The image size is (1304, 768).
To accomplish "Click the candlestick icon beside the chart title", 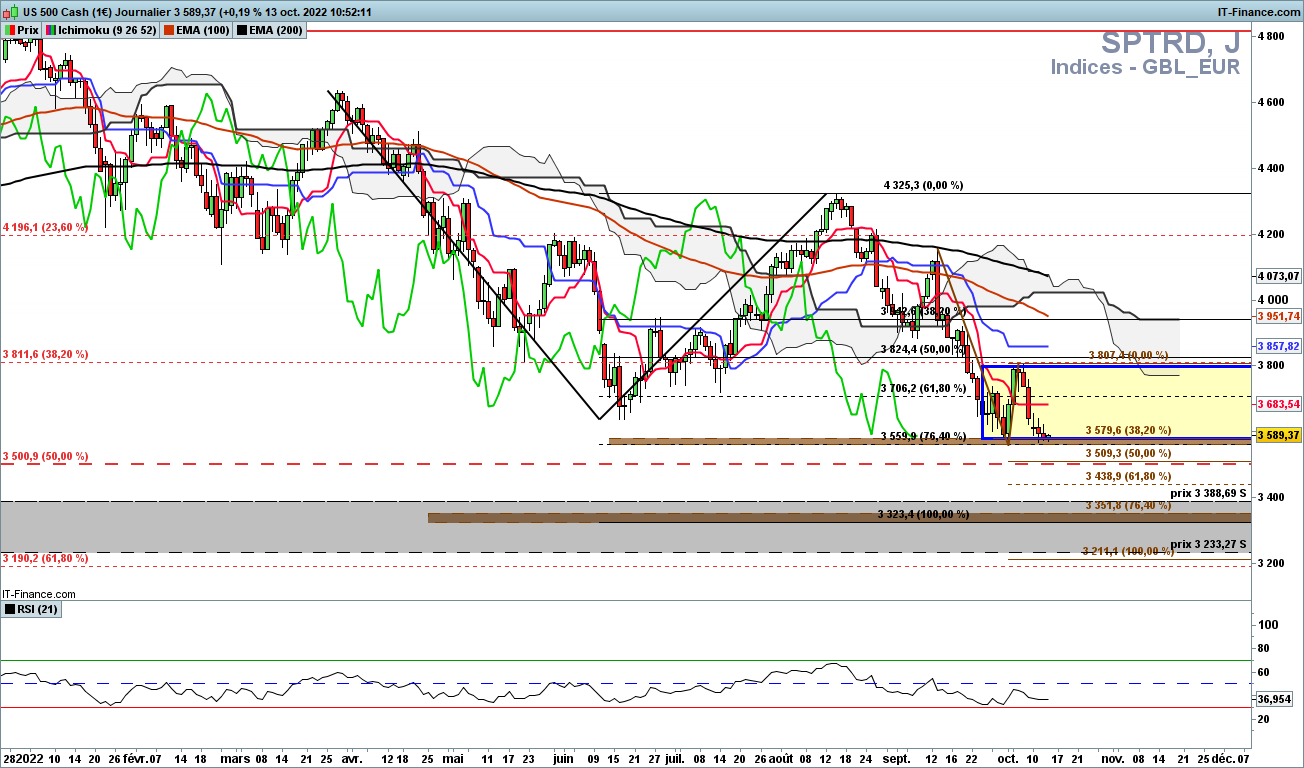I will tap(9, 12).
